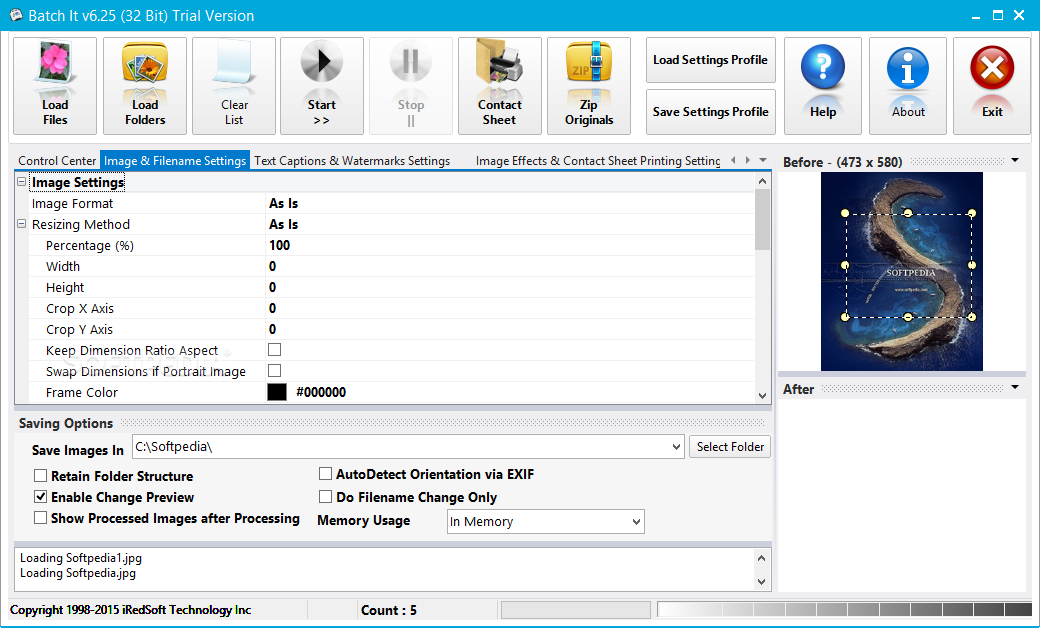The image size is (1040, 628).
Task: Click the Height value field
Action: pyautogui.click(x=509, y=287)
